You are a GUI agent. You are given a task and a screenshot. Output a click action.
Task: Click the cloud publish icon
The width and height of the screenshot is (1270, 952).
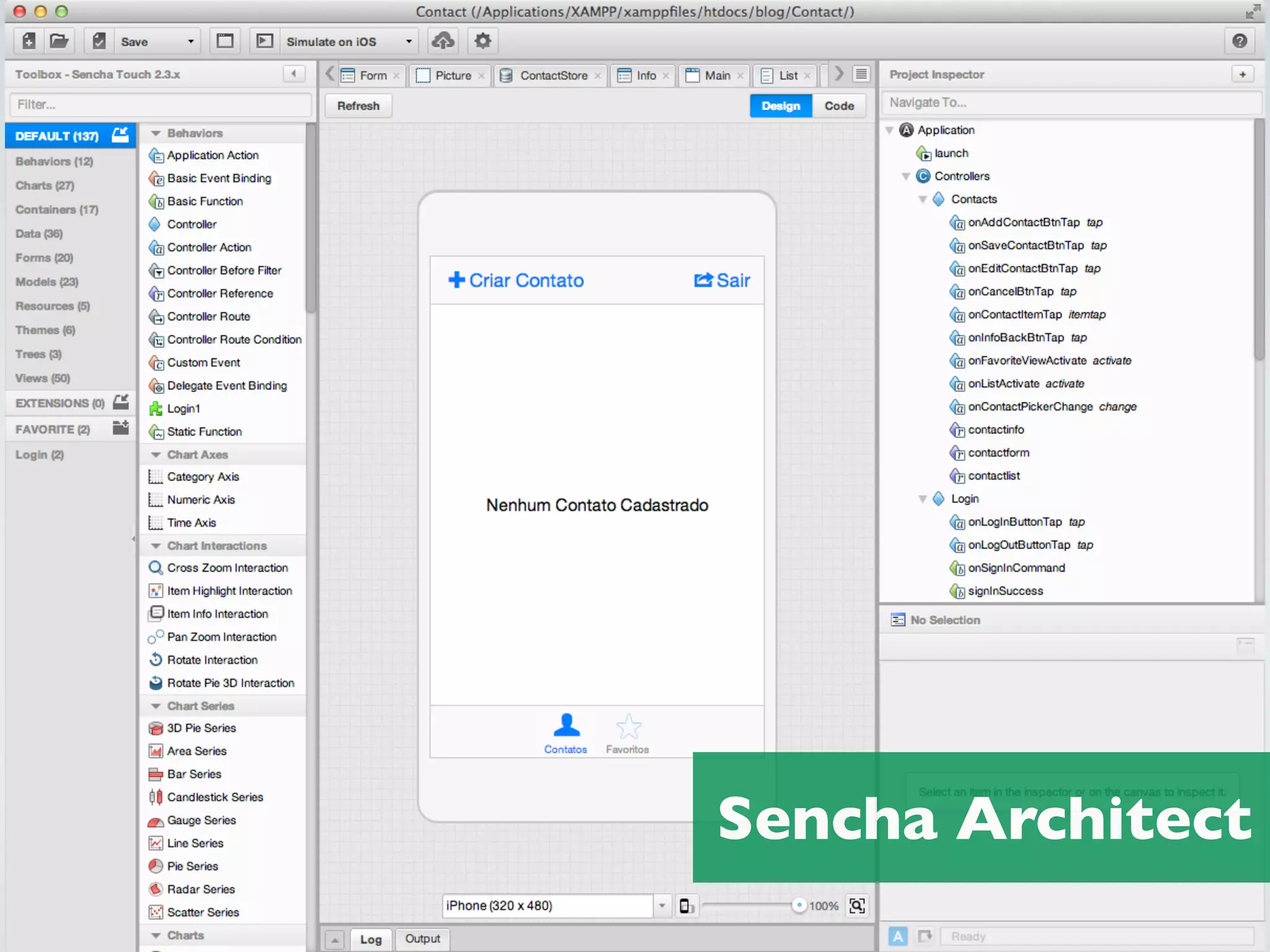[x=443, y=42]
